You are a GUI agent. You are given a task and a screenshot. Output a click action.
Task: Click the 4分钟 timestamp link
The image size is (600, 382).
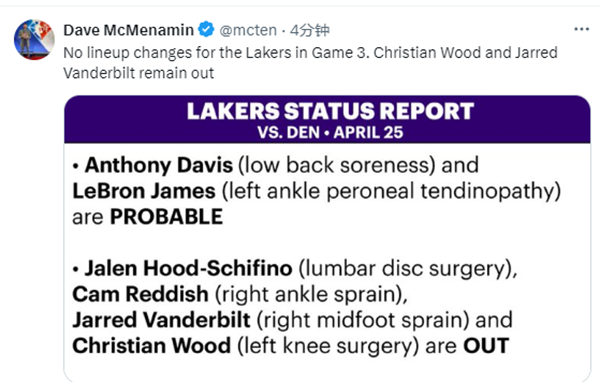click(x=309, y=30)
